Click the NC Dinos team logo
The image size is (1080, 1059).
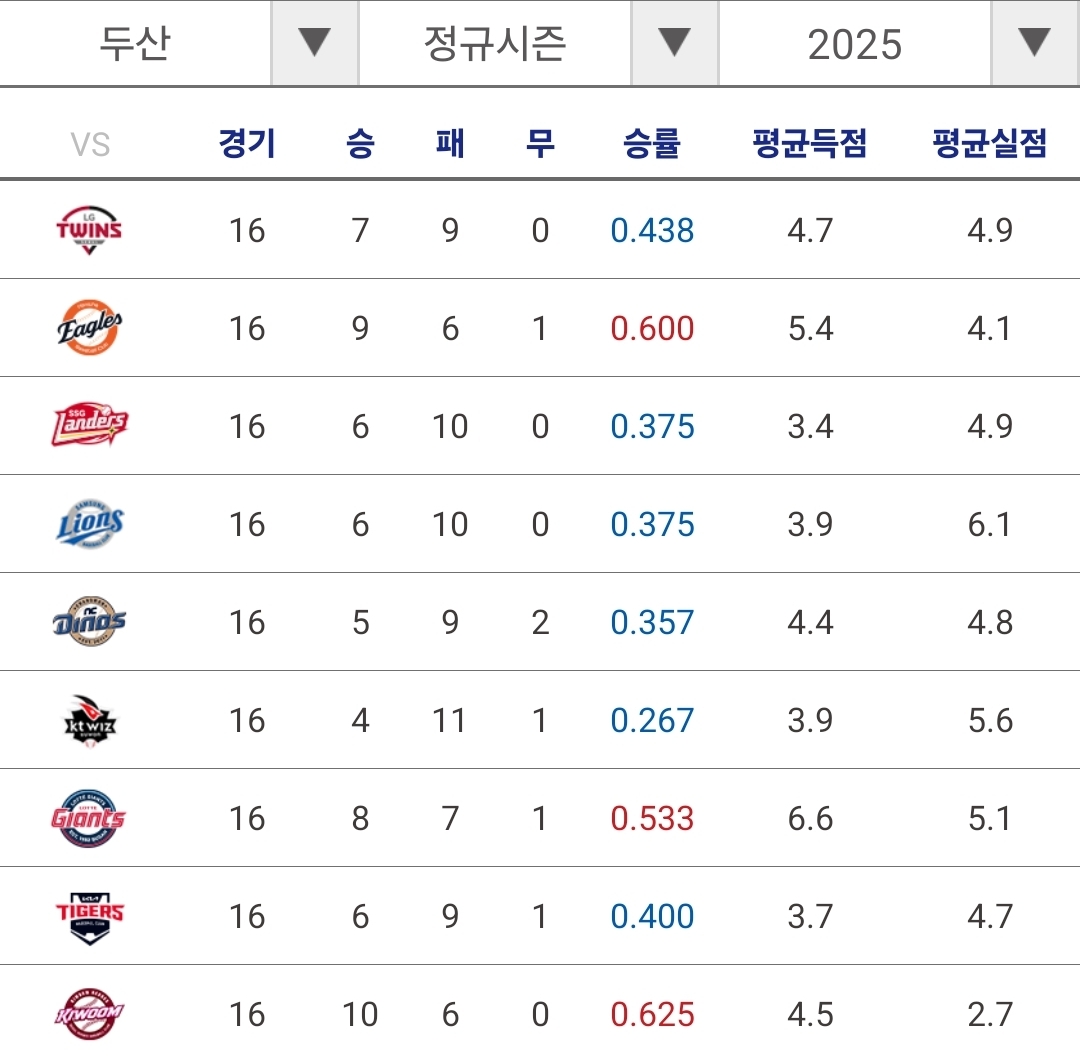click(x=90, y=622)
